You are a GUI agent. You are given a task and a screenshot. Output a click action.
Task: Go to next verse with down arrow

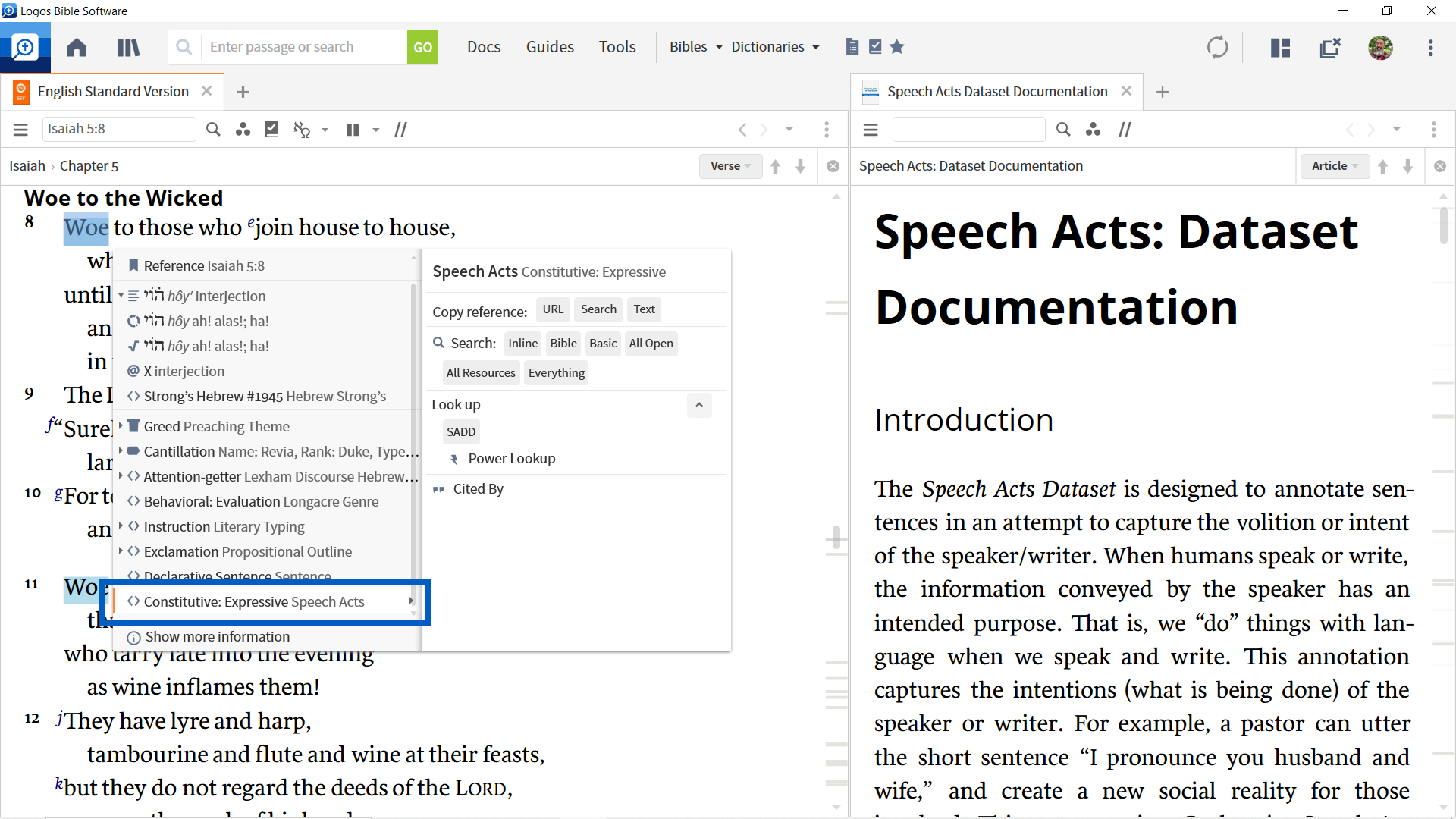[x=800, y=166]
